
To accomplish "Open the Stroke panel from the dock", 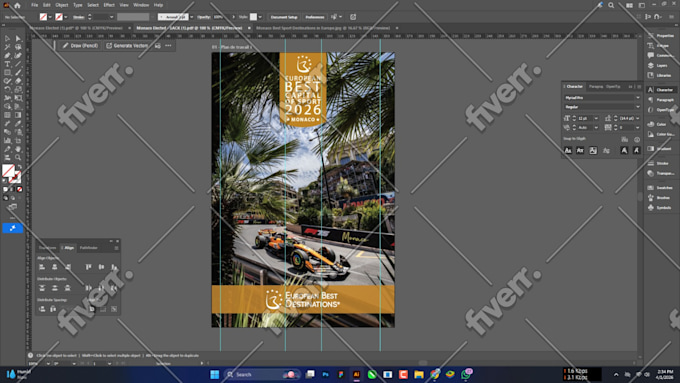I will click(658, 164).
